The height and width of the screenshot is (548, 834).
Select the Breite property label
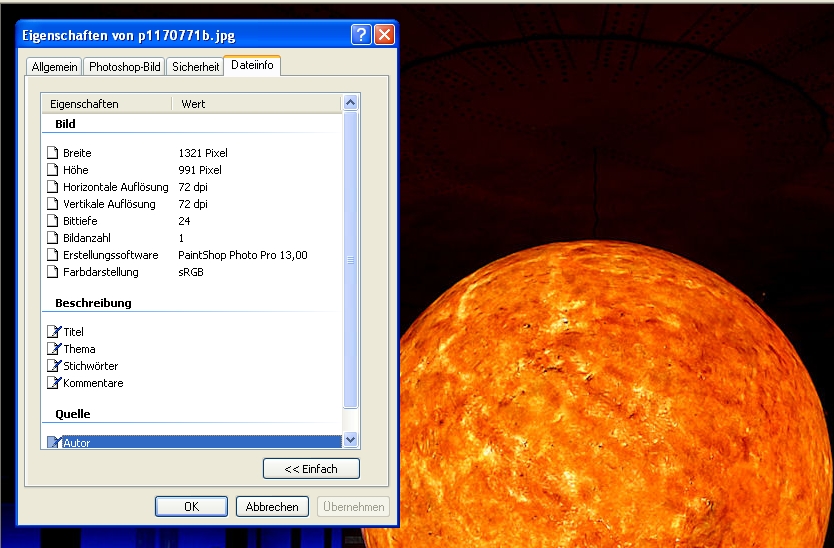[77, 153]
